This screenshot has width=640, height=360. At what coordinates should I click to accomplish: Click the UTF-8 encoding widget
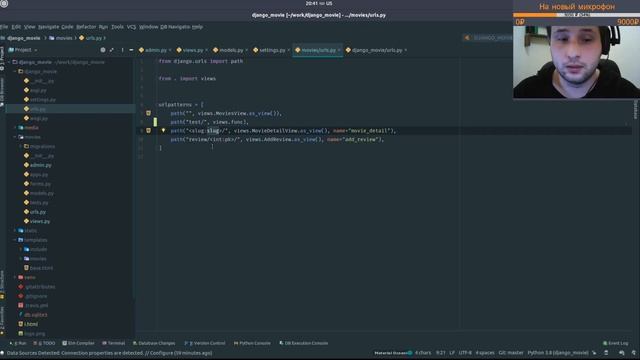pos(465,353)
